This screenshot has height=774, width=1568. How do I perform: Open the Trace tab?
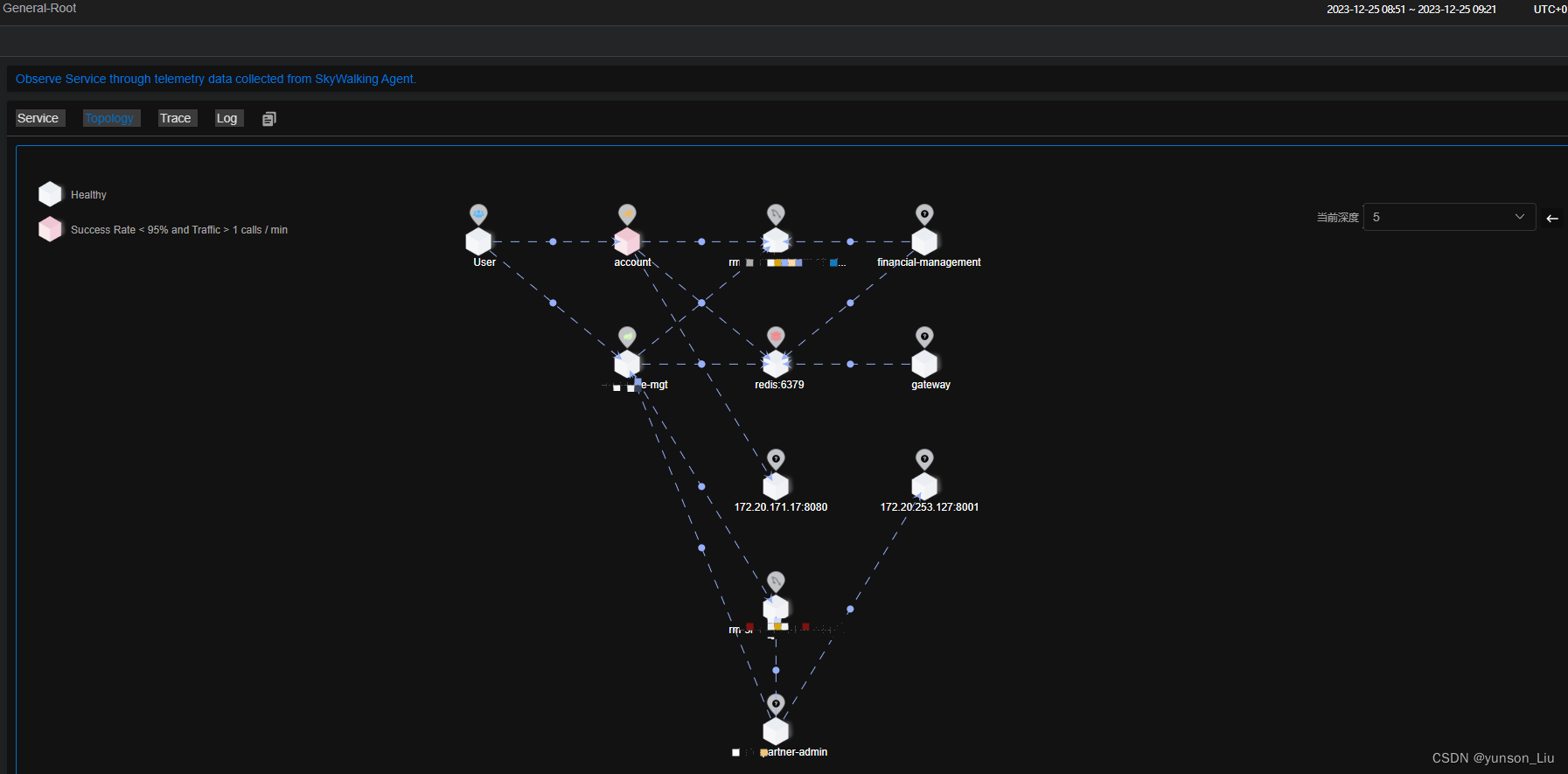[x=176, y=118]
